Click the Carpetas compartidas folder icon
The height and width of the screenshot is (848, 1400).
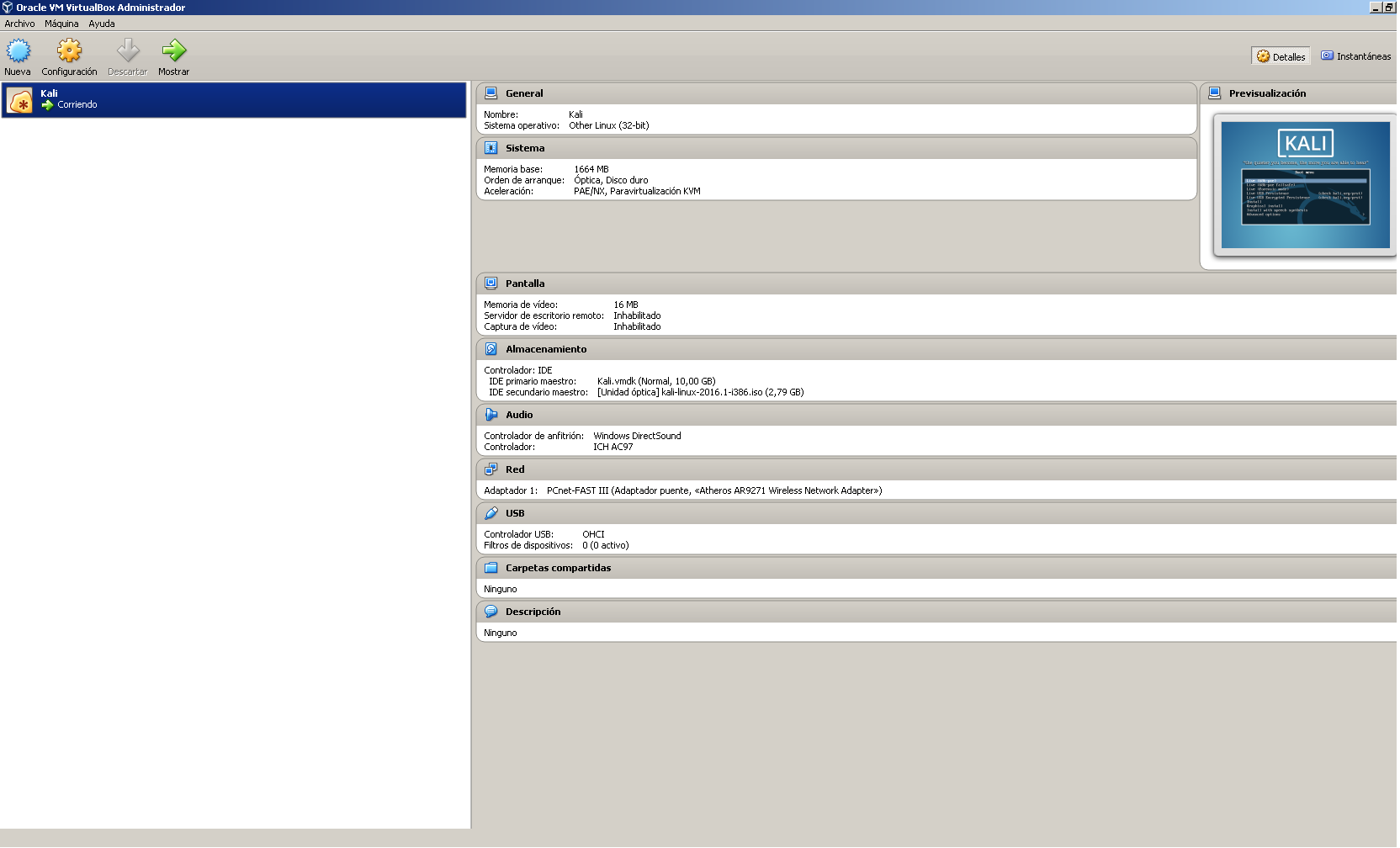(491, 568)
